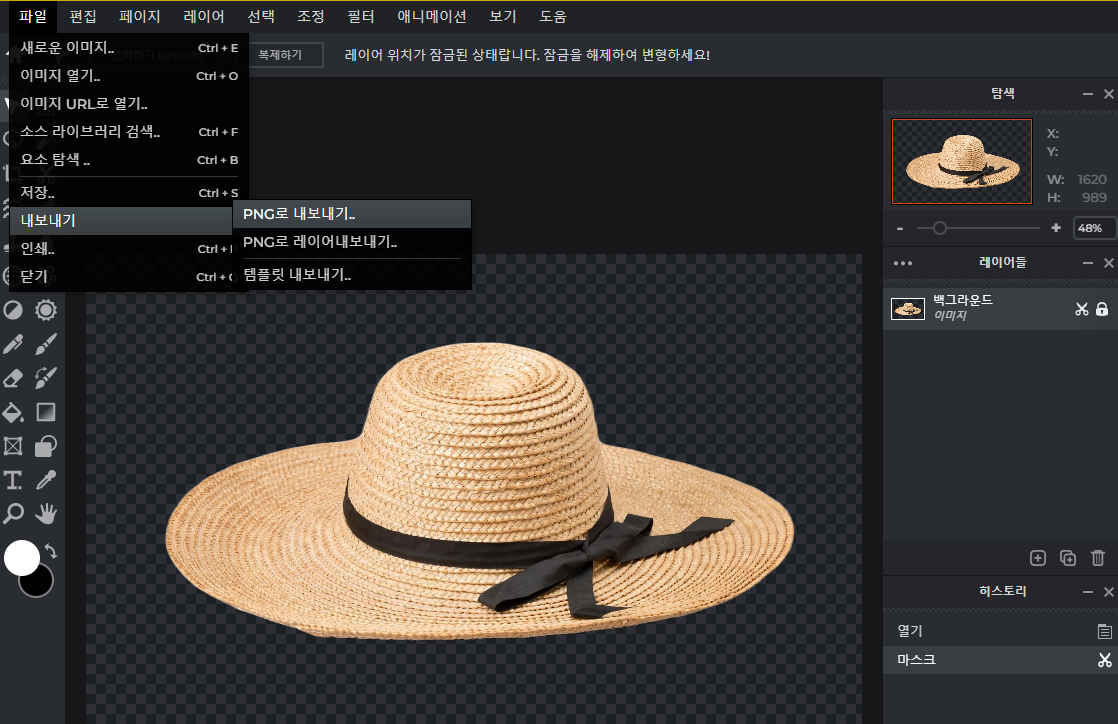Viewport: 1118px width, 724px height.
Task: Open the 페이지 menu
Action: tap(139, 16)
